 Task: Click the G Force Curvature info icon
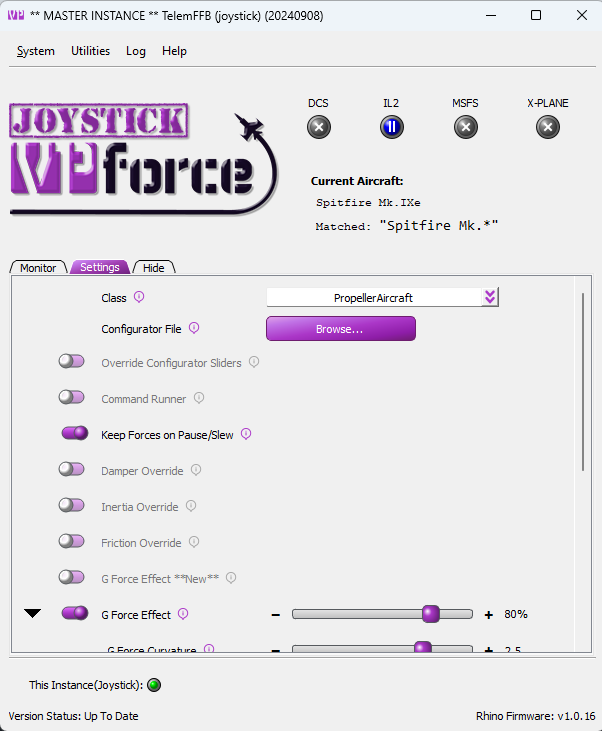point(209,648)
